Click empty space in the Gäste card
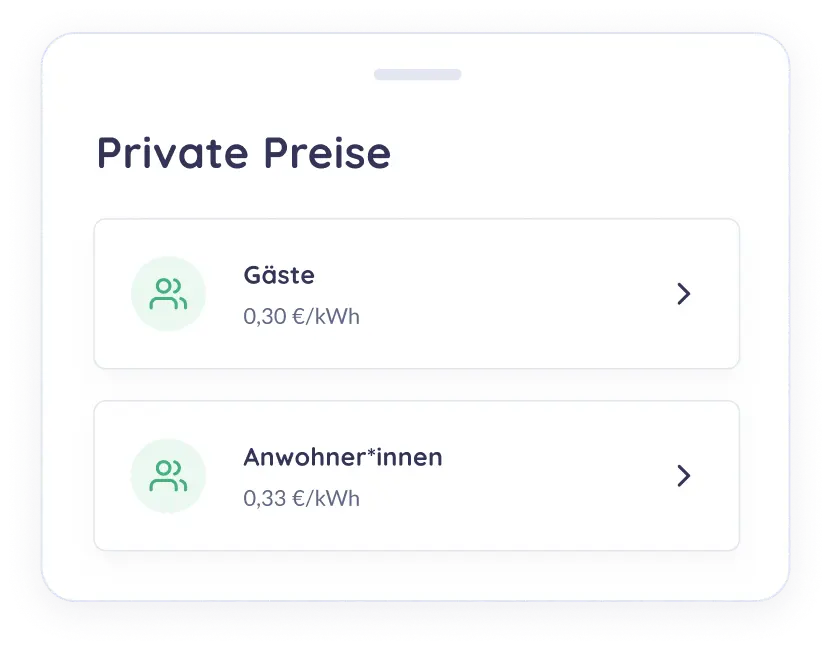 click(520, 294)
